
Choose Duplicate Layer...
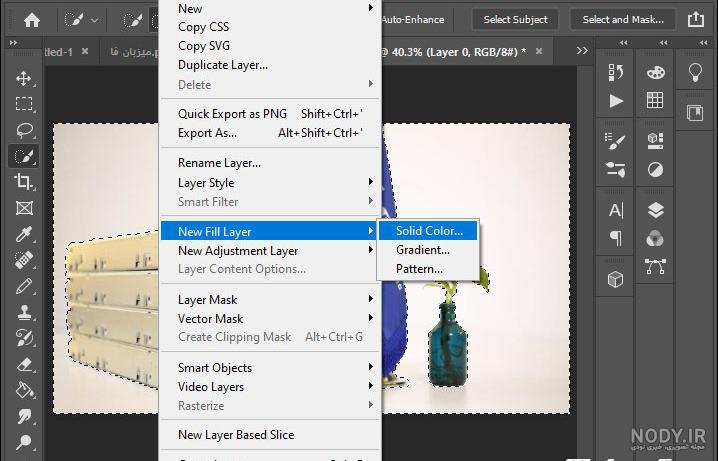(x=270, y=65)
